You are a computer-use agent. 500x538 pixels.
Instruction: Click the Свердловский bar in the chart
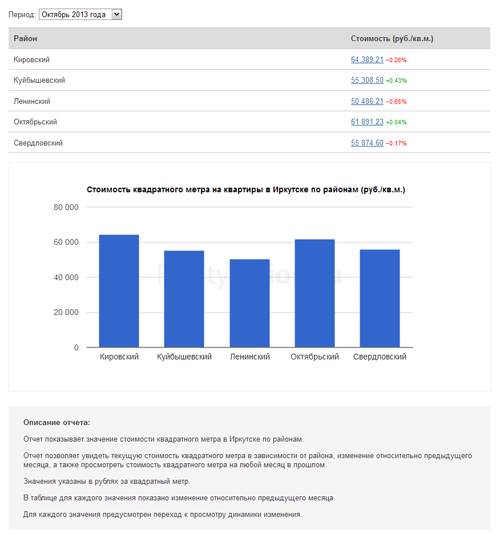coord(380,299)
